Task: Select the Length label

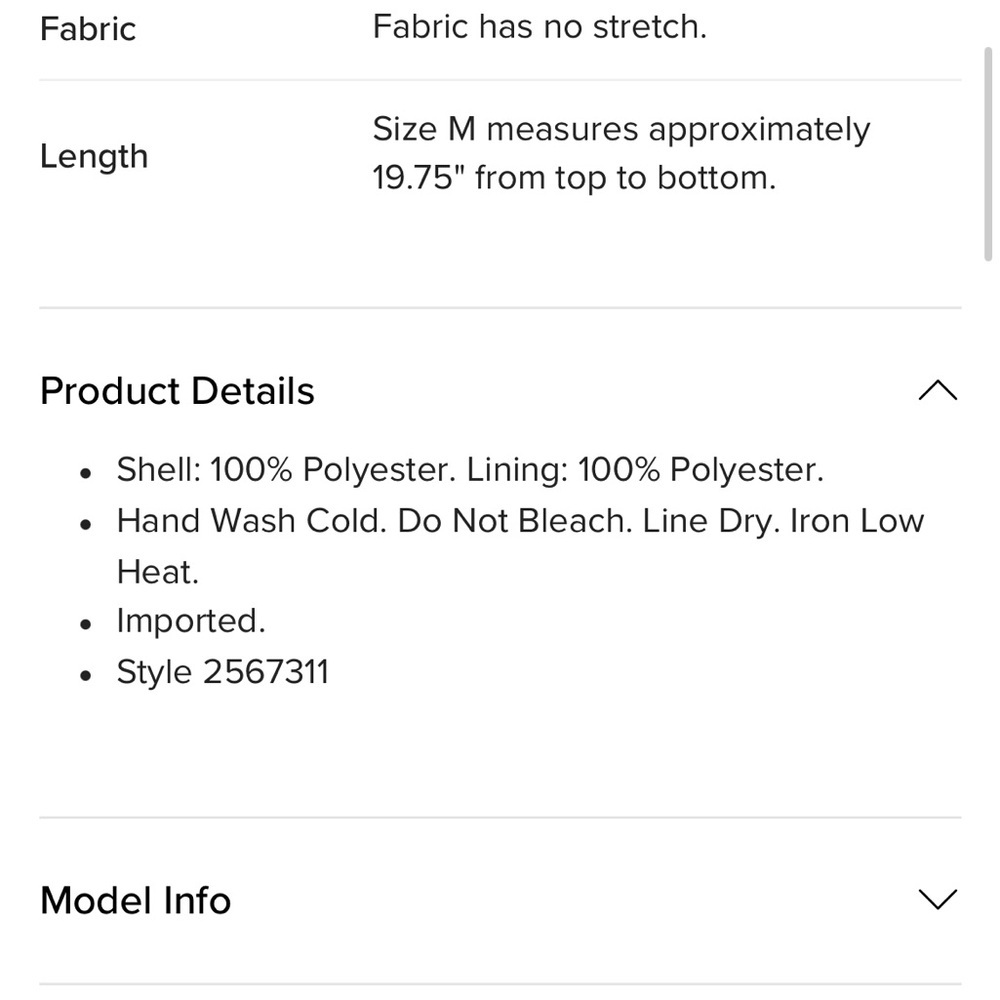Action: click(94, 157)
